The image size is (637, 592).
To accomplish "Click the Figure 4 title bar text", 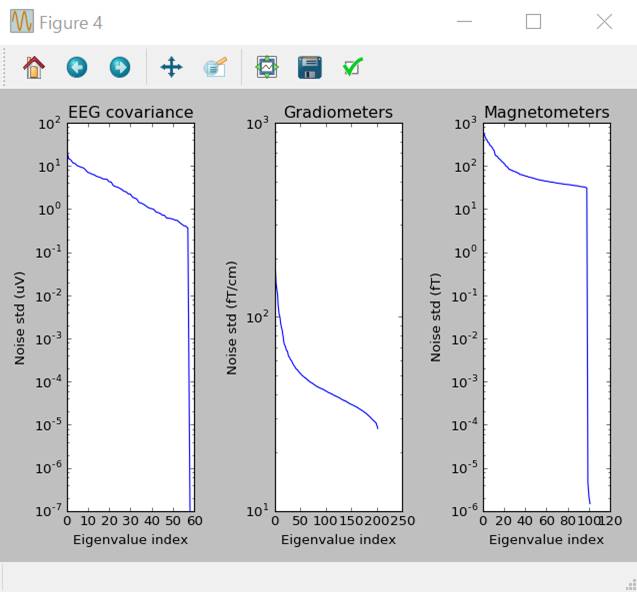I will click(x=71, y=22).
